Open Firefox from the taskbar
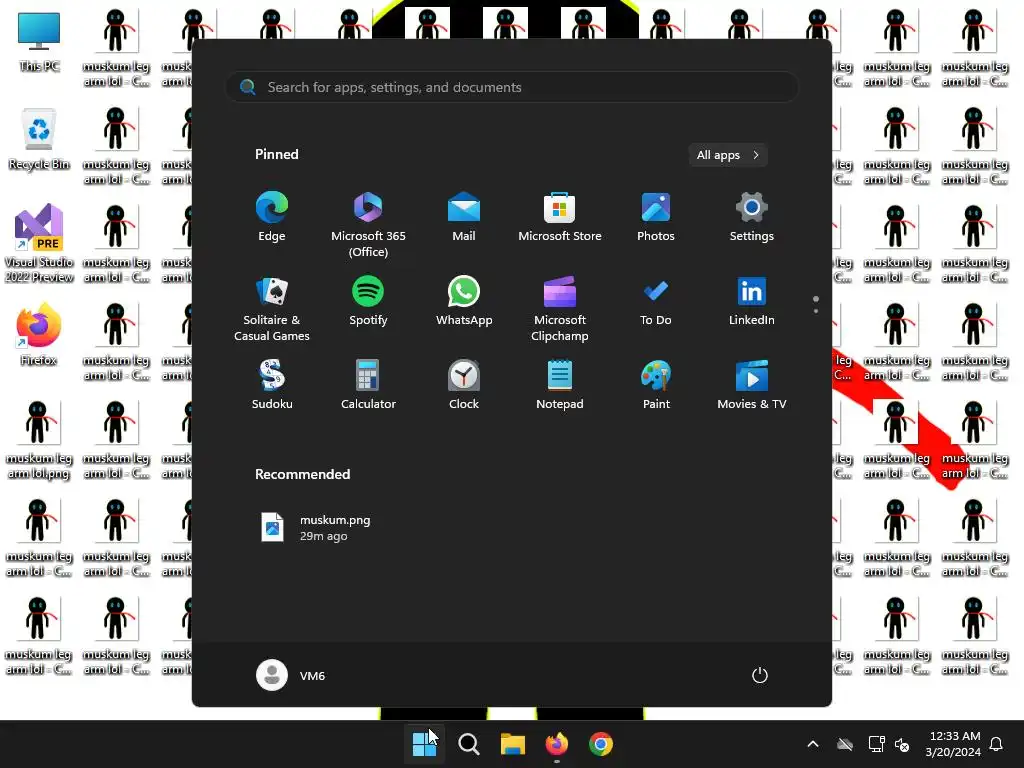 click(556, 744)
